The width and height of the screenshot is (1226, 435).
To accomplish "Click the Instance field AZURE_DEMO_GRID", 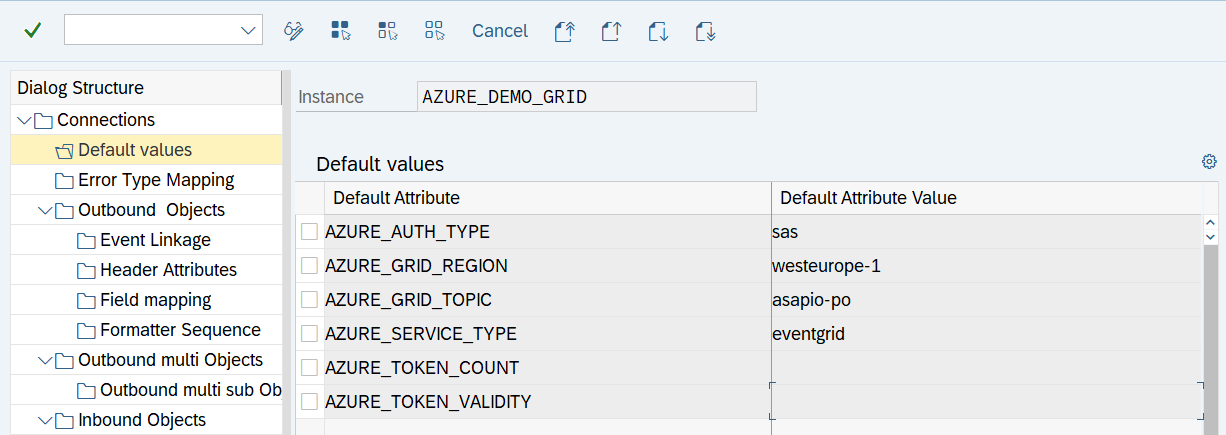I will click(587, 97).
